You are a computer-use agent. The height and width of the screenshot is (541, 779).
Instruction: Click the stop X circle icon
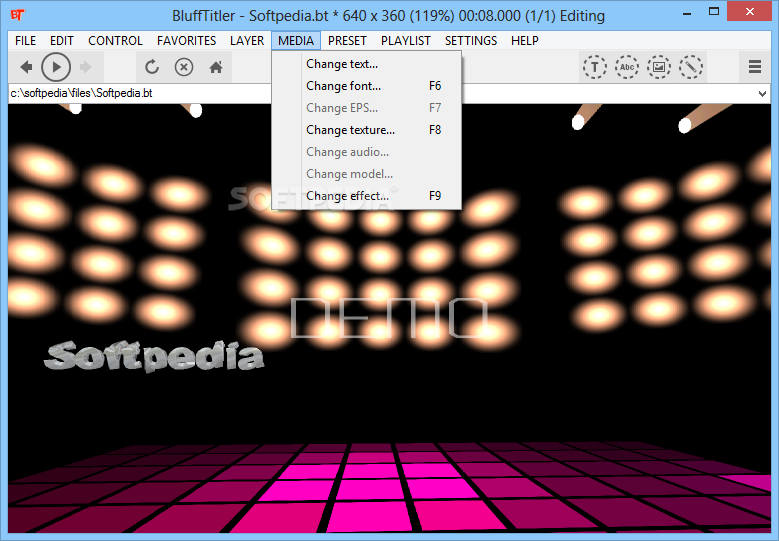coord(184,67)
